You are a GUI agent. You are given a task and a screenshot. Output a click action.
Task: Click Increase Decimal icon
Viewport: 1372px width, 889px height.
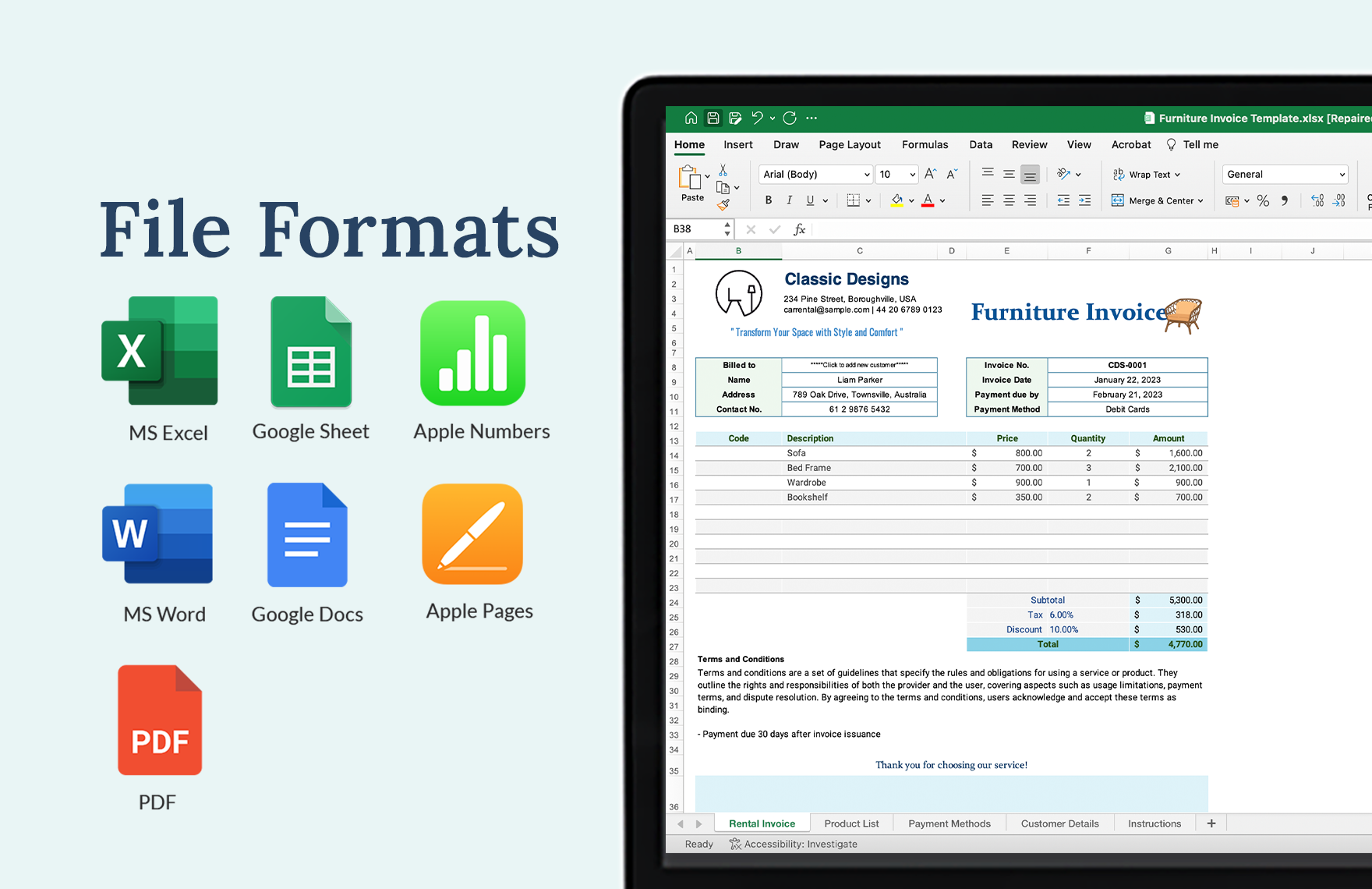coord(1317,200)
